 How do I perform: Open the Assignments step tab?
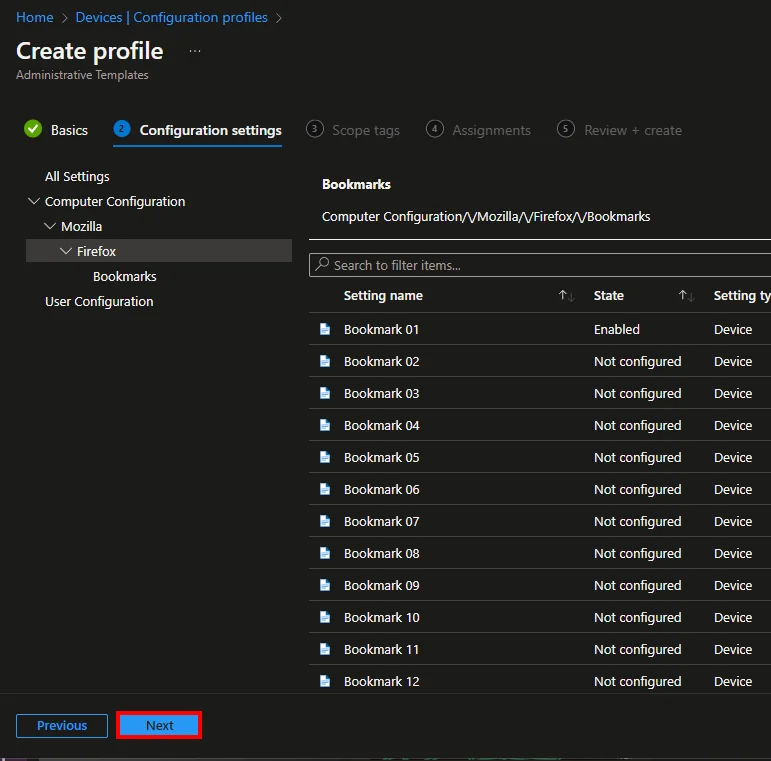tap(478, 130)
